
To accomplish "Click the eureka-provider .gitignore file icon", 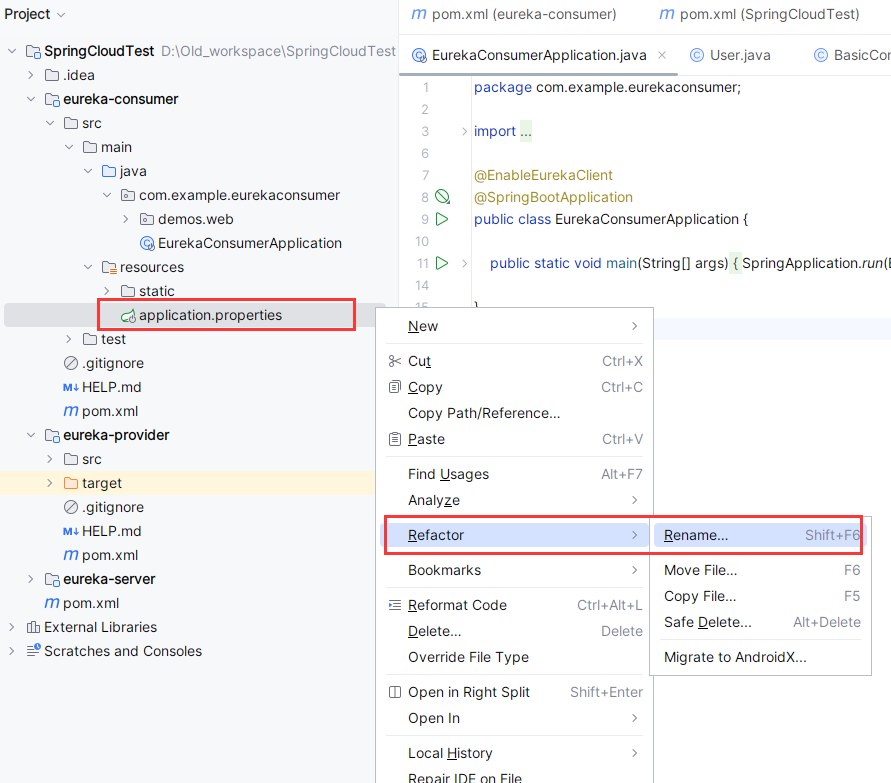I will (71, 507).
